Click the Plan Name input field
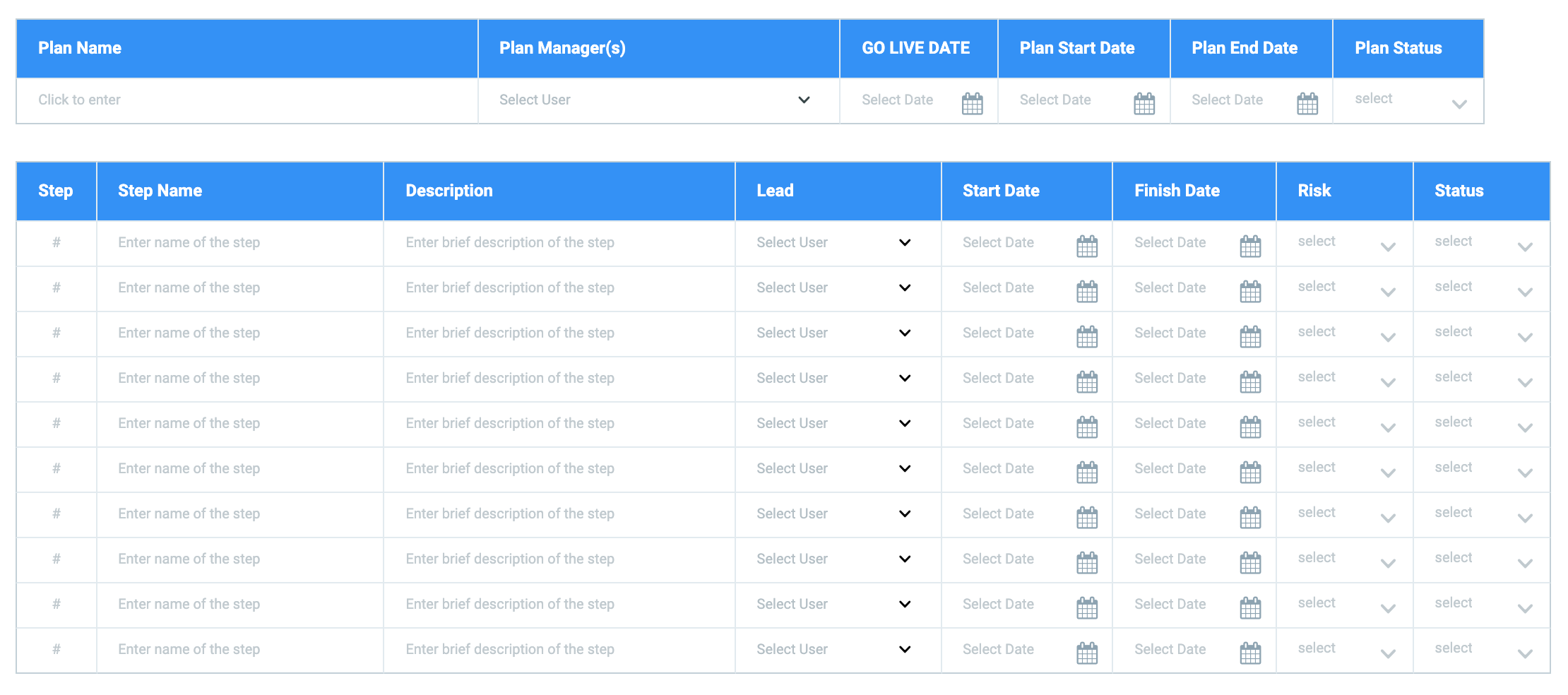 pyautogui.click(x=247, y=100)
